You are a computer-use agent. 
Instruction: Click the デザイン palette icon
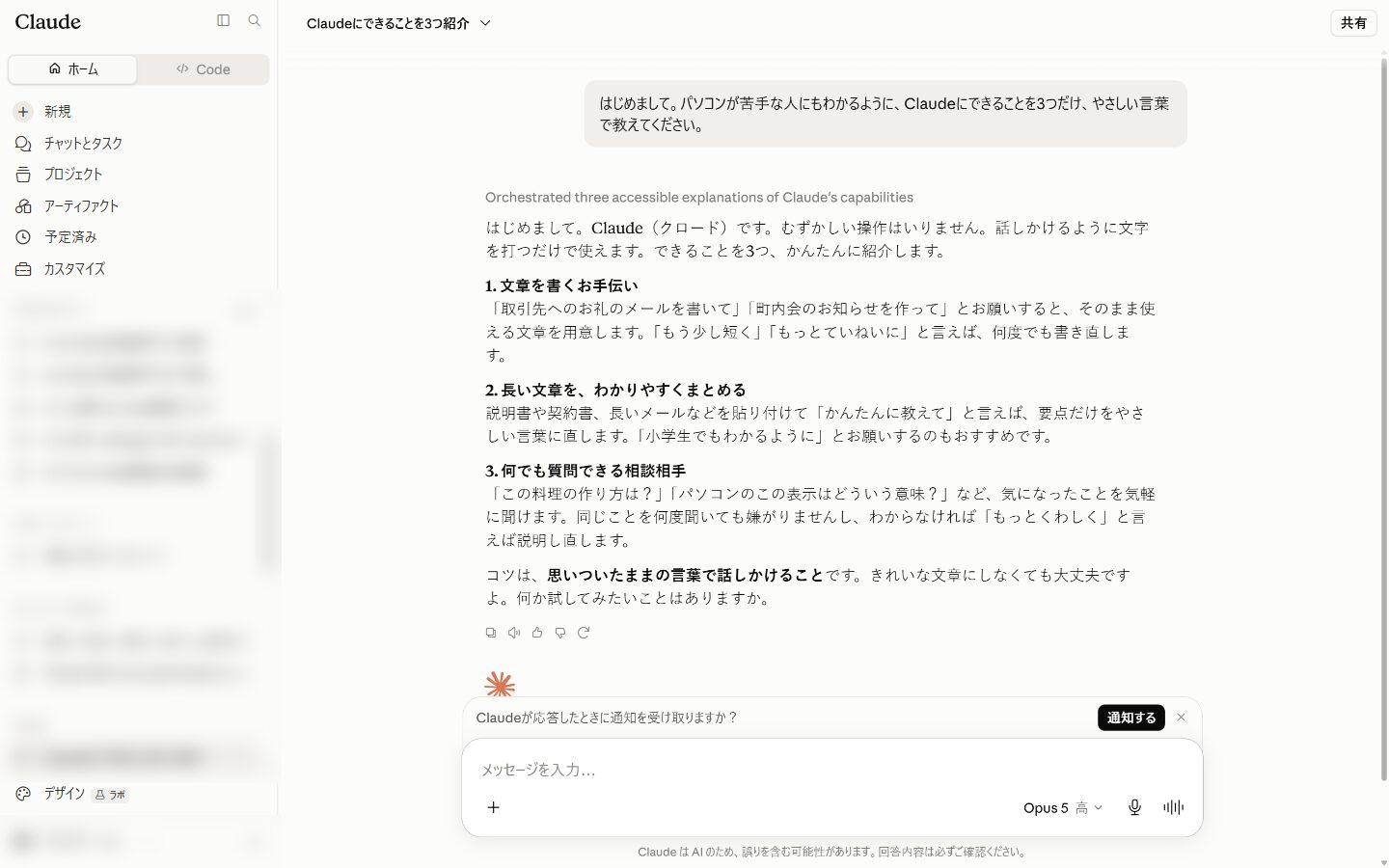(23, 794)
